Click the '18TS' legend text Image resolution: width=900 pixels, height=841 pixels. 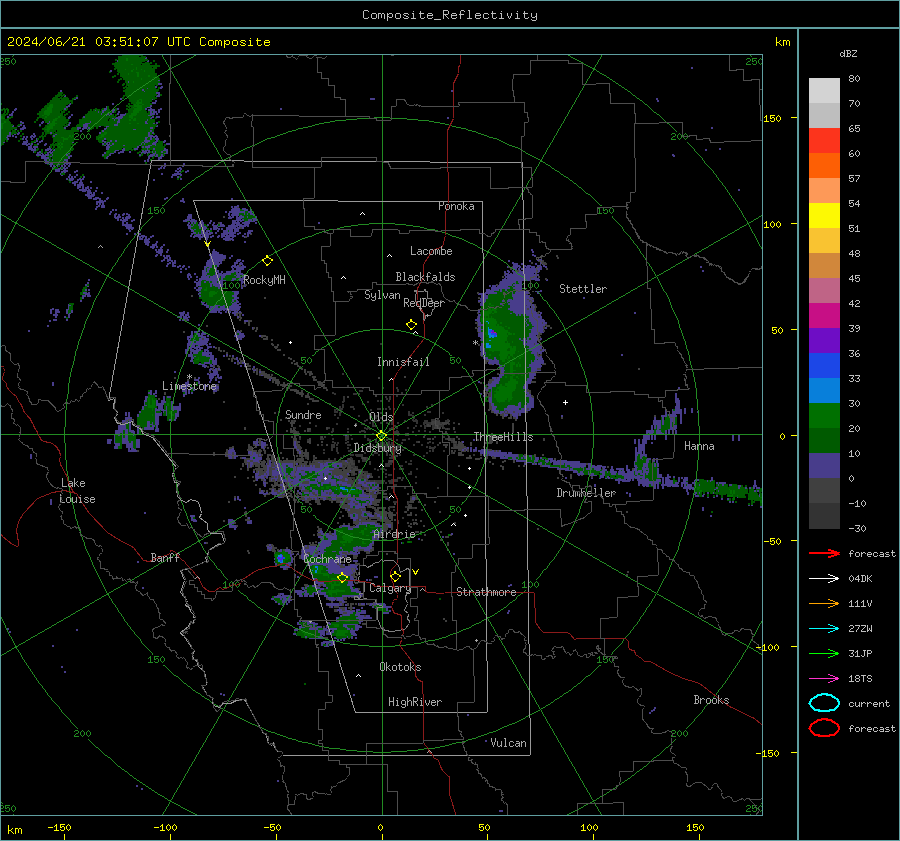860,679
